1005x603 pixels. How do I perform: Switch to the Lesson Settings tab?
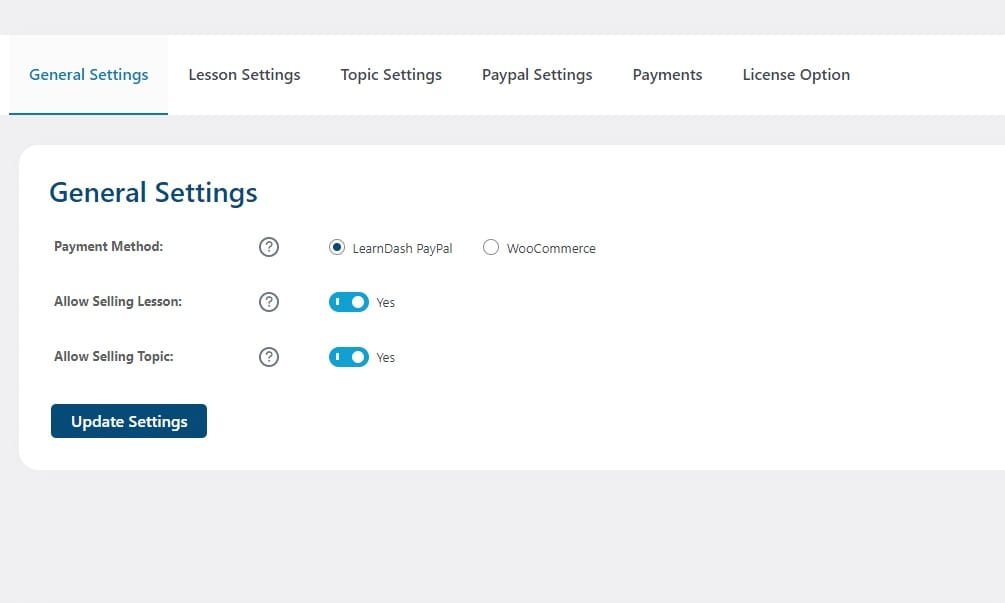244,75
